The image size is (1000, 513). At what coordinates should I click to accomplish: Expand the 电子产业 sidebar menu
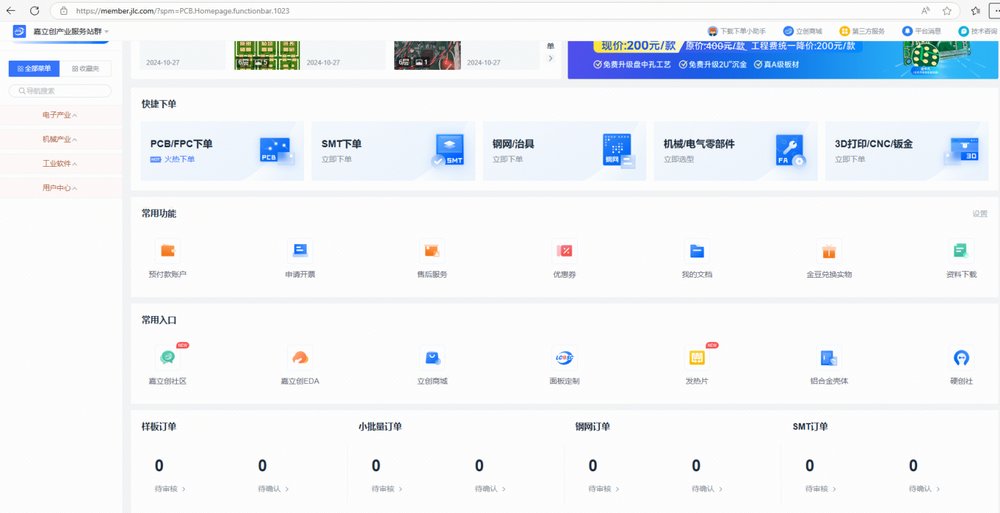pos(59,115)
